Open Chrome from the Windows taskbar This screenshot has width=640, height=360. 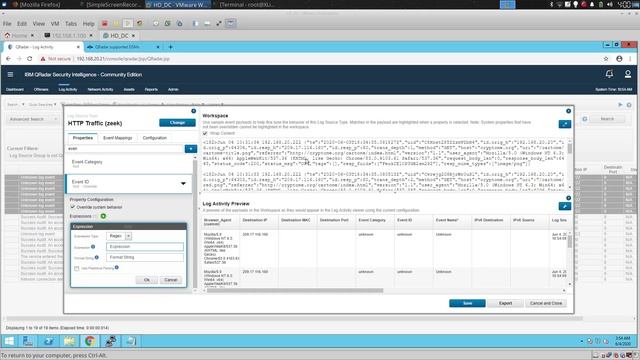[90, 341]
